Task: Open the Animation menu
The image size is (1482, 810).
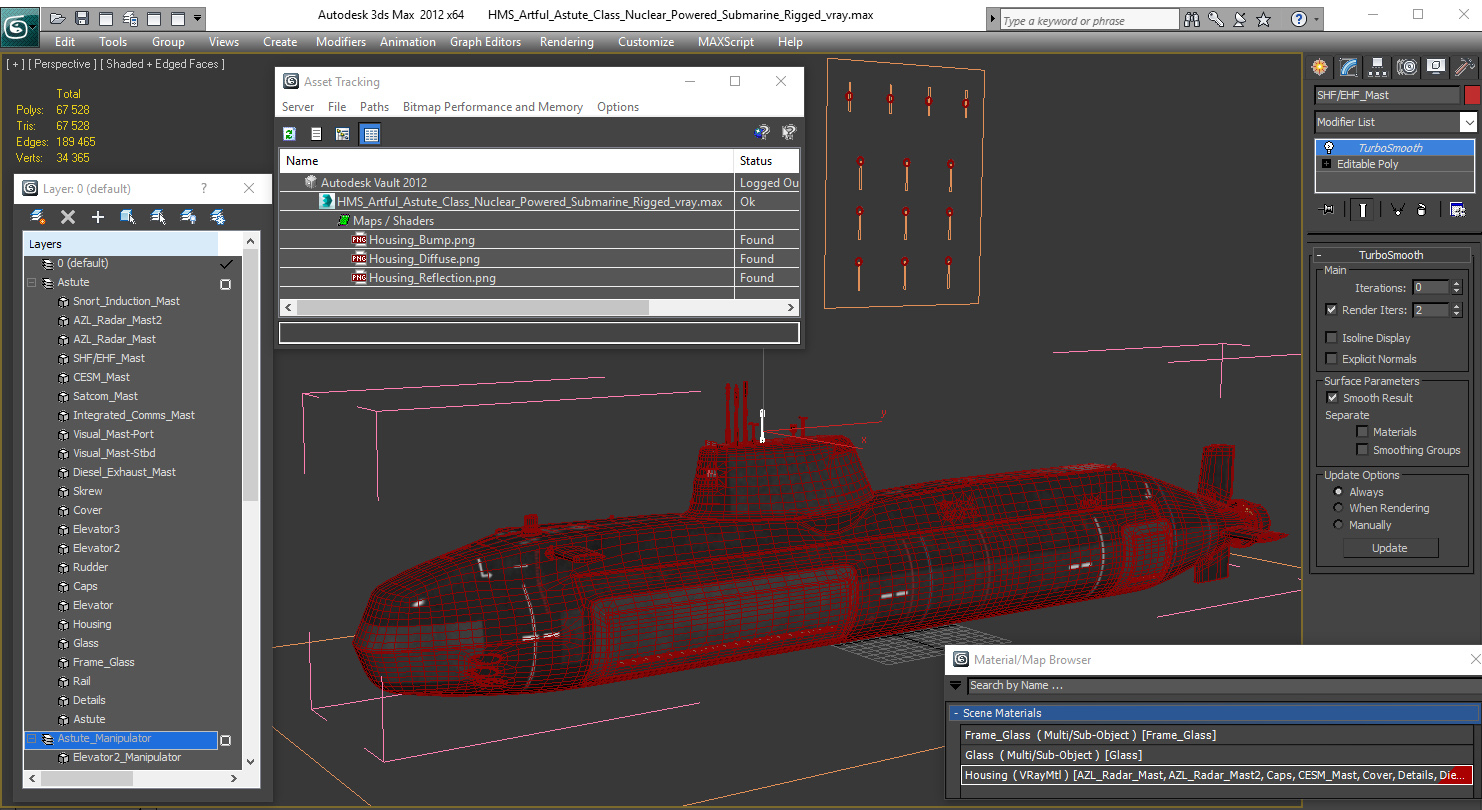Action: [x=408, y=42]
